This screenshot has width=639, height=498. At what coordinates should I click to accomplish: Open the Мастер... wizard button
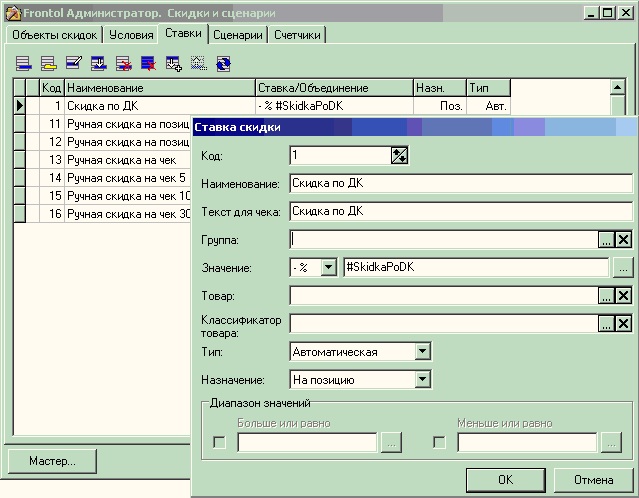pyautogui.click(x=52, y=461)
